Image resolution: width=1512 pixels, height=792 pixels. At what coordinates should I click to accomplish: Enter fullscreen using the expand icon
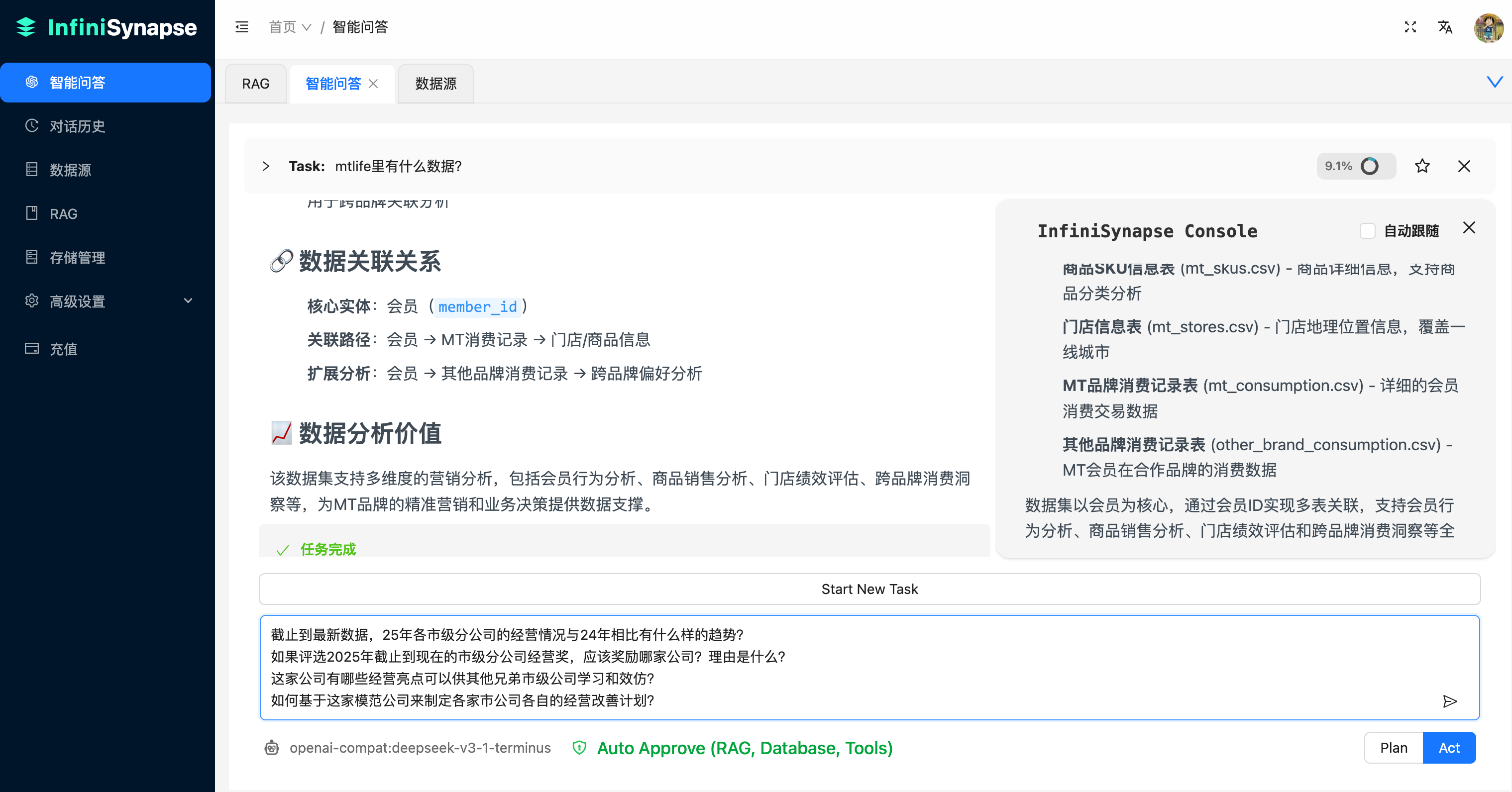[1410, 27]
